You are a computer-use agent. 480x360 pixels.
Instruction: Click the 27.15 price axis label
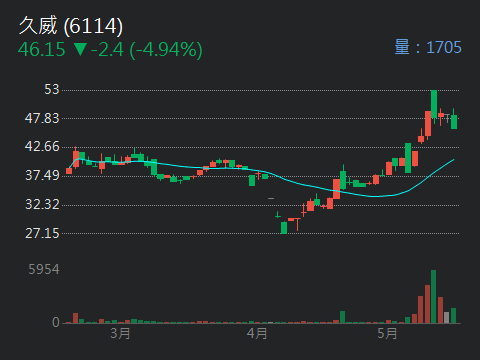click(x=42, y=233)
